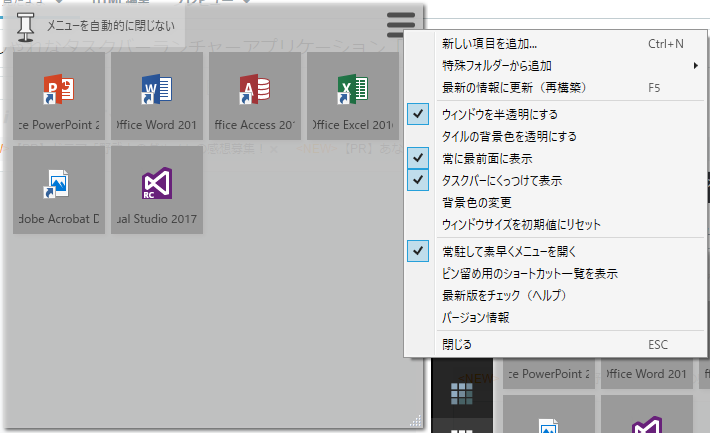
Task: Select 新しい項目を追加... menu item
Action: point(556,44)
